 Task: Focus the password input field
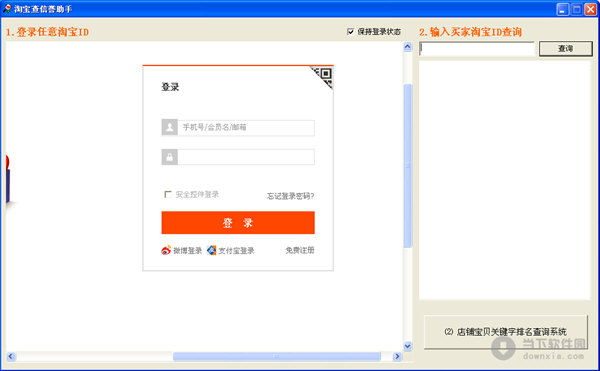coord(246,157)
